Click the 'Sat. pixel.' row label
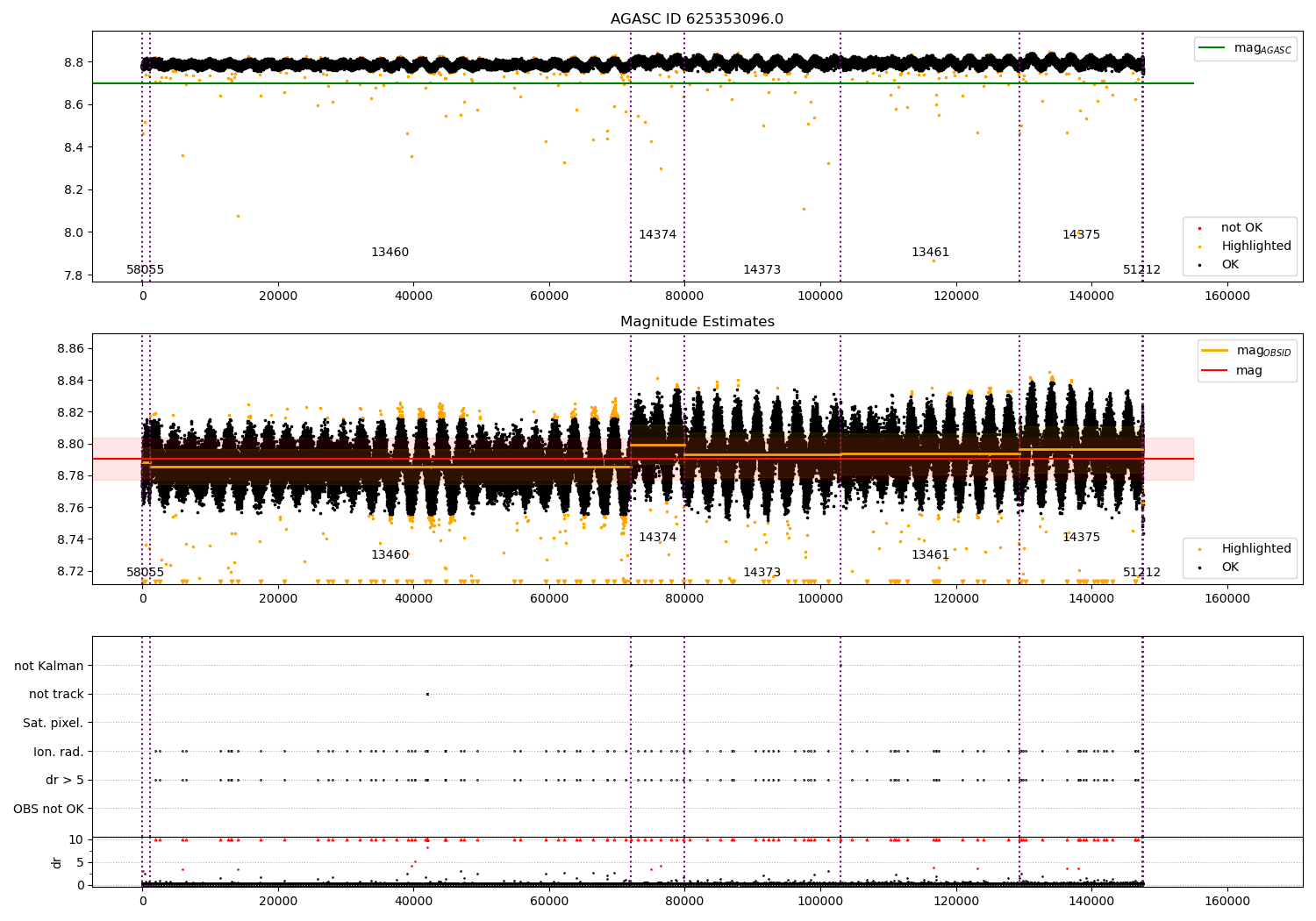This screenshot has width=1316, height=921. pos(54,724)
